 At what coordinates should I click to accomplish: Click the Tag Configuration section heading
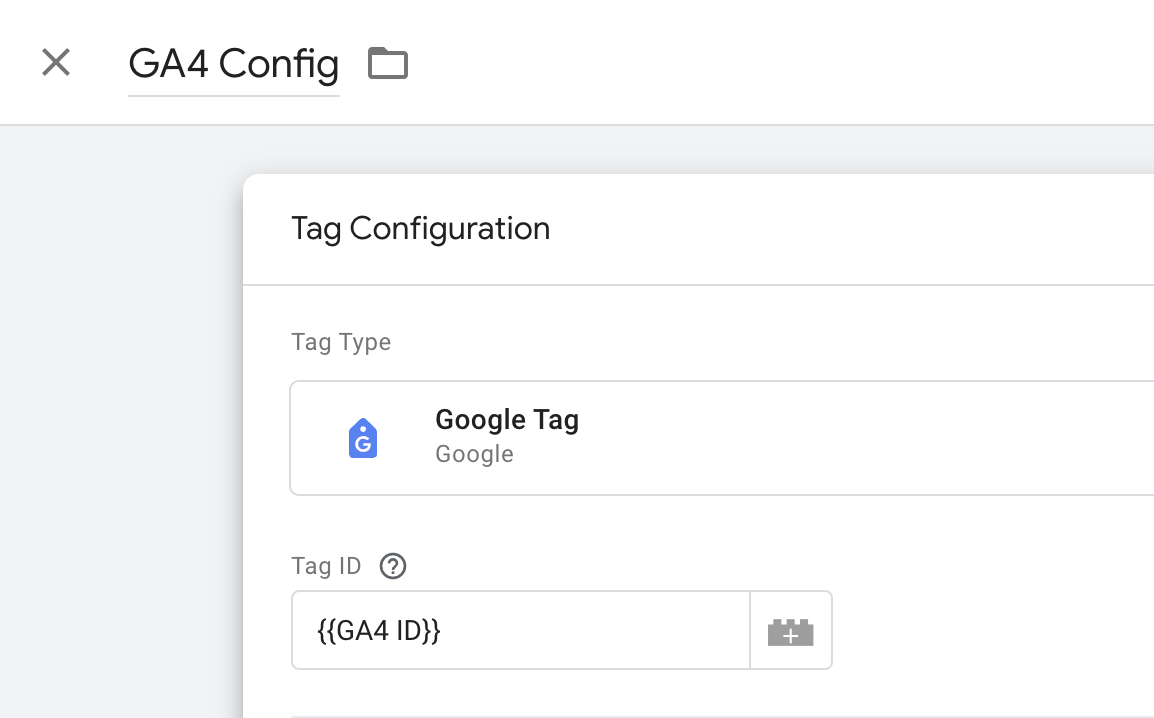click(420, 228)
